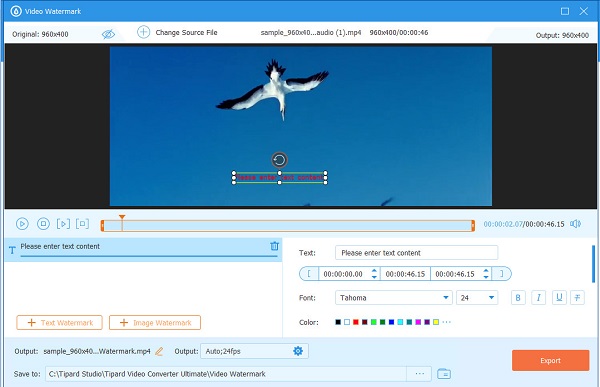The image size is (600, 387).
Task: Click the duration 00:00:46.15 middle field
Action: [x=405, y=274]
